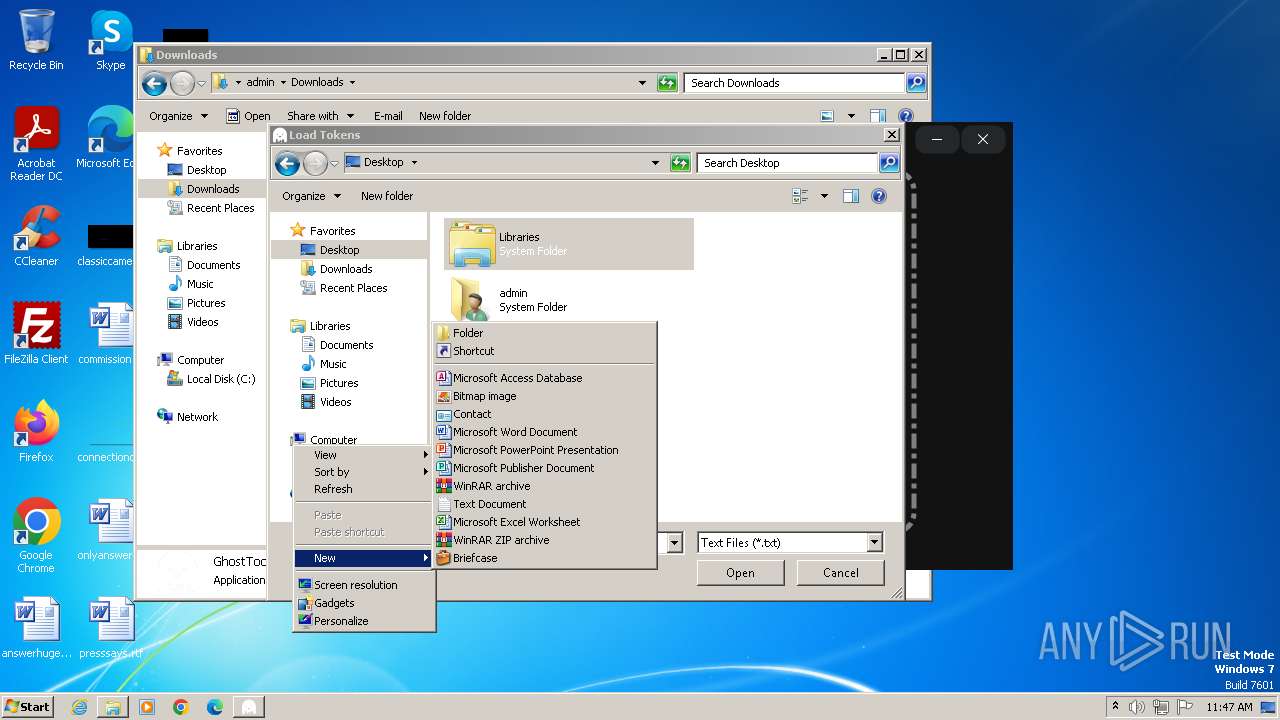Open Windows Explorer taskbar icon
The width and height of the screenshot is (1280, 720).
113,707
